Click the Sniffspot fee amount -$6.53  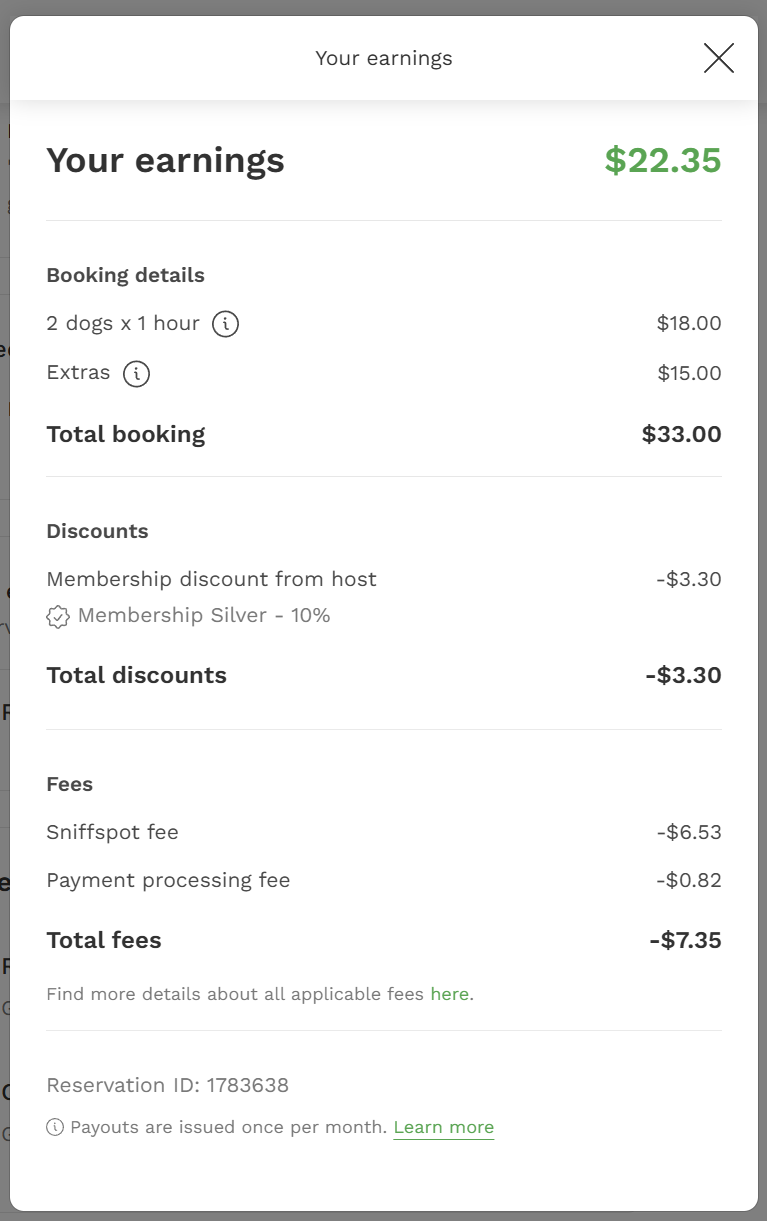click(689, 832)
